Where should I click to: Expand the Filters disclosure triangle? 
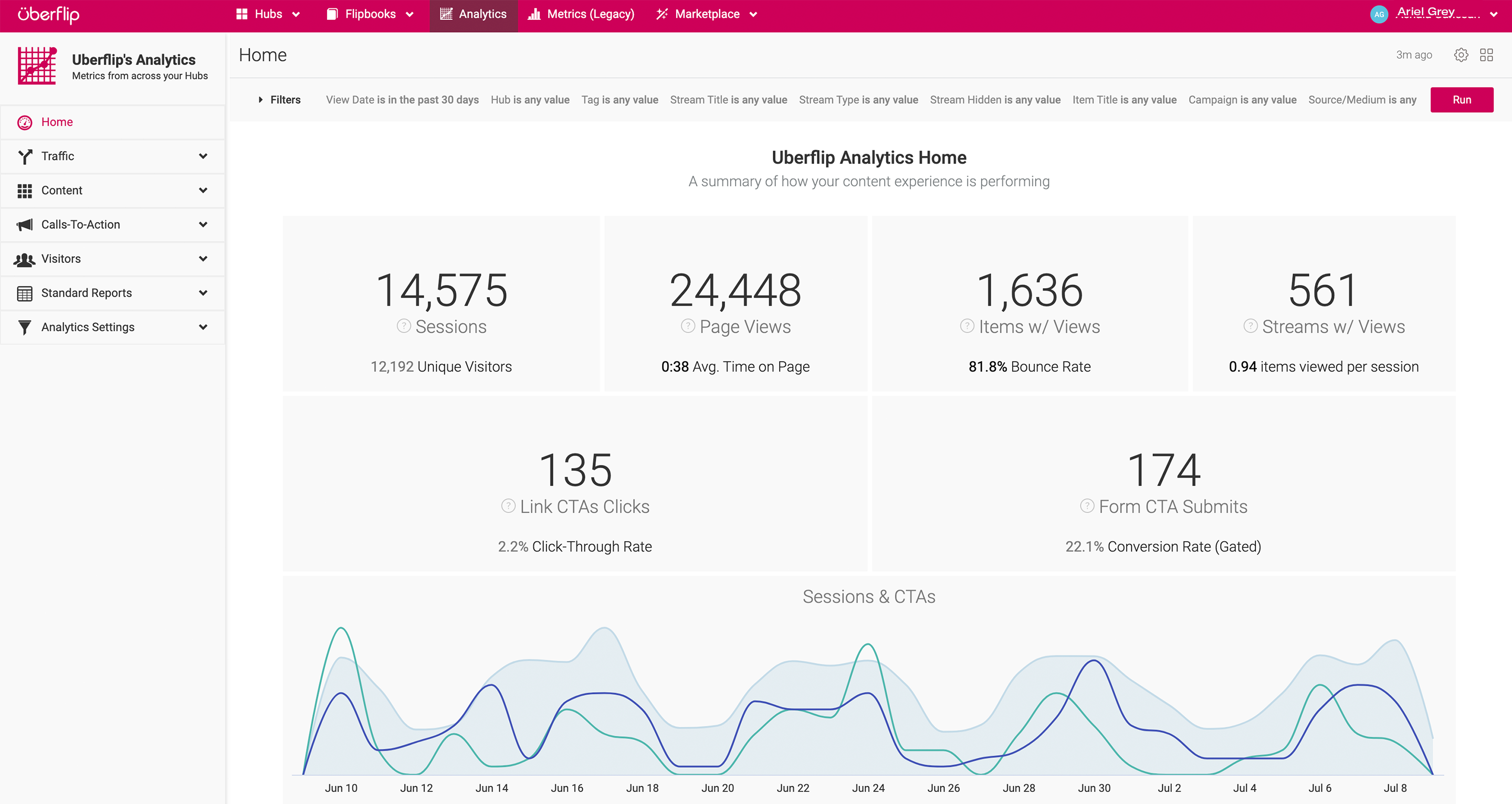260,100
